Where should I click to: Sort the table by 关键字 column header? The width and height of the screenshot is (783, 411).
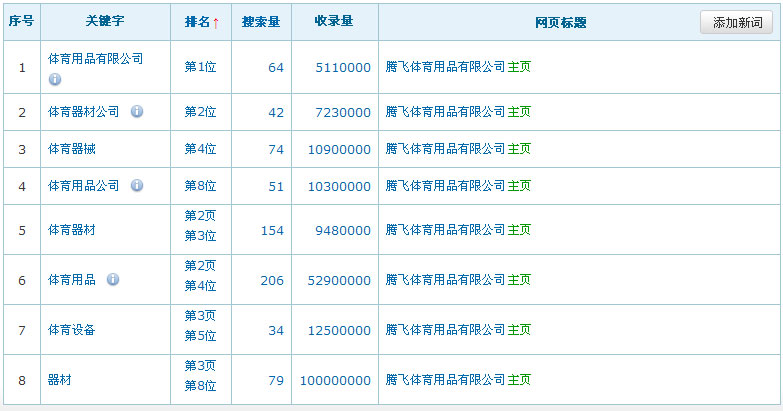pos(105,21)
